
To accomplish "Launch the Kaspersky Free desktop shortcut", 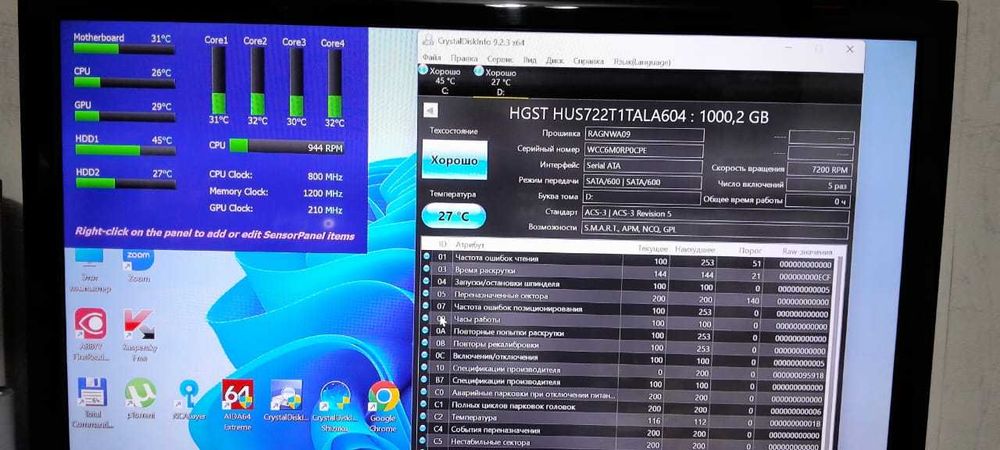I will (139, 334).
